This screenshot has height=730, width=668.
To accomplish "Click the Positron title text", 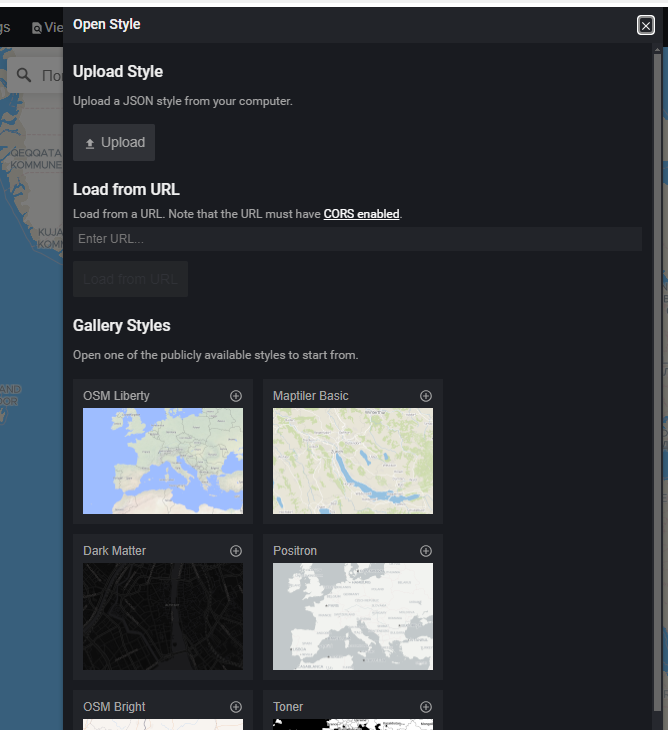I will pos(295,551).
